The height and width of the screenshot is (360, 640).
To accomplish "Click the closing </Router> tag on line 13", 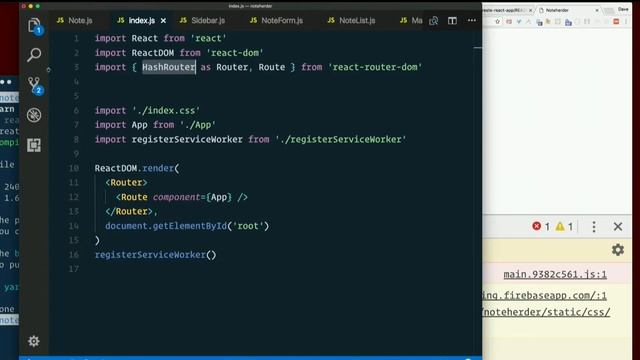I will pyautogui.click(x=129, y=211).
